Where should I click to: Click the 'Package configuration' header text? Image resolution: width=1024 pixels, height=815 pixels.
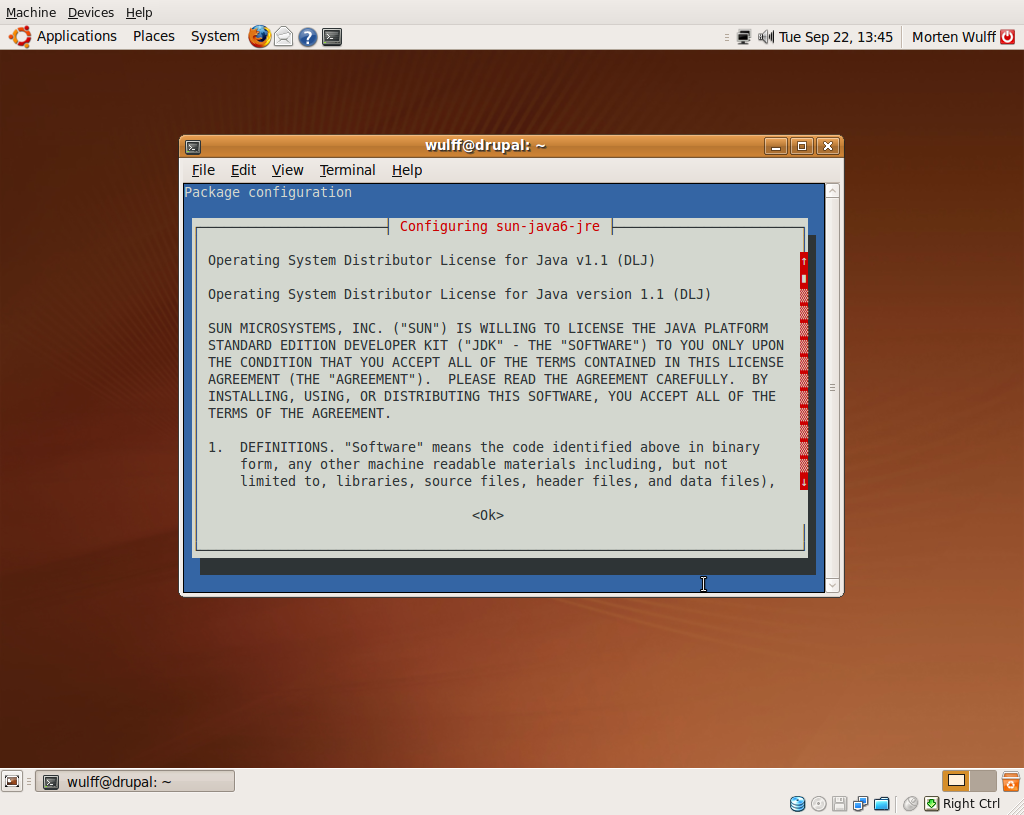(x=268, y=193)
